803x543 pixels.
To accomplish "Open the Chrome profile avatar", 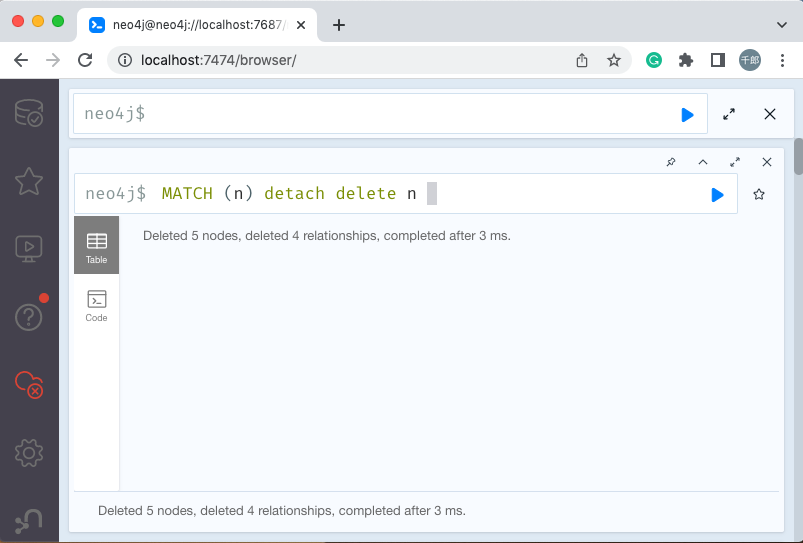I will click(x=750, y=60).
